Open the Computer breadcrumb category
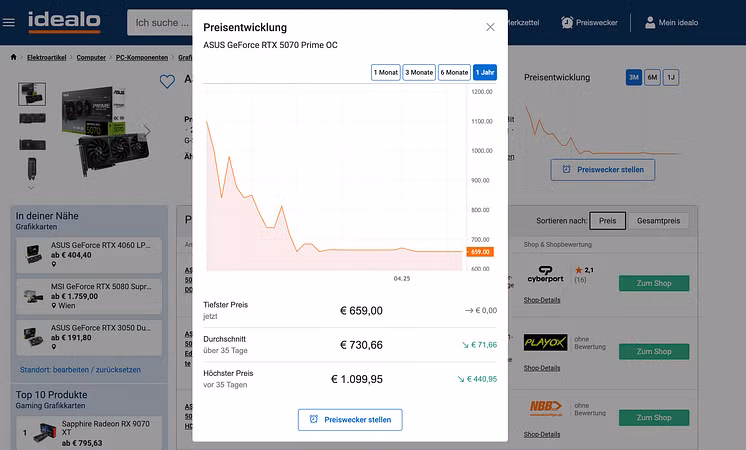 click(x=91, y=57)
